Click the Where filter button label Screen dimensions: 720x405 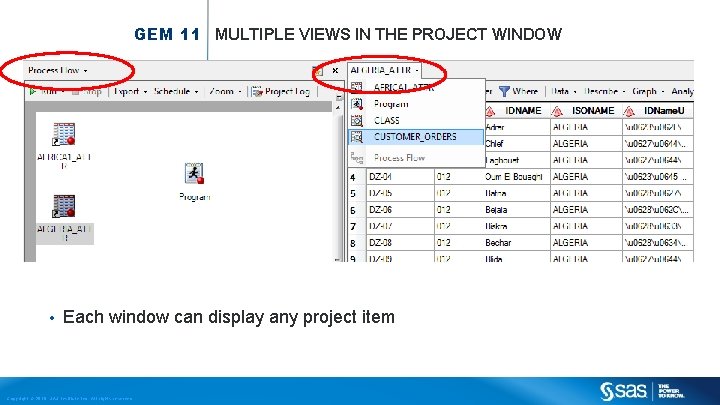(x=525, y=91)
